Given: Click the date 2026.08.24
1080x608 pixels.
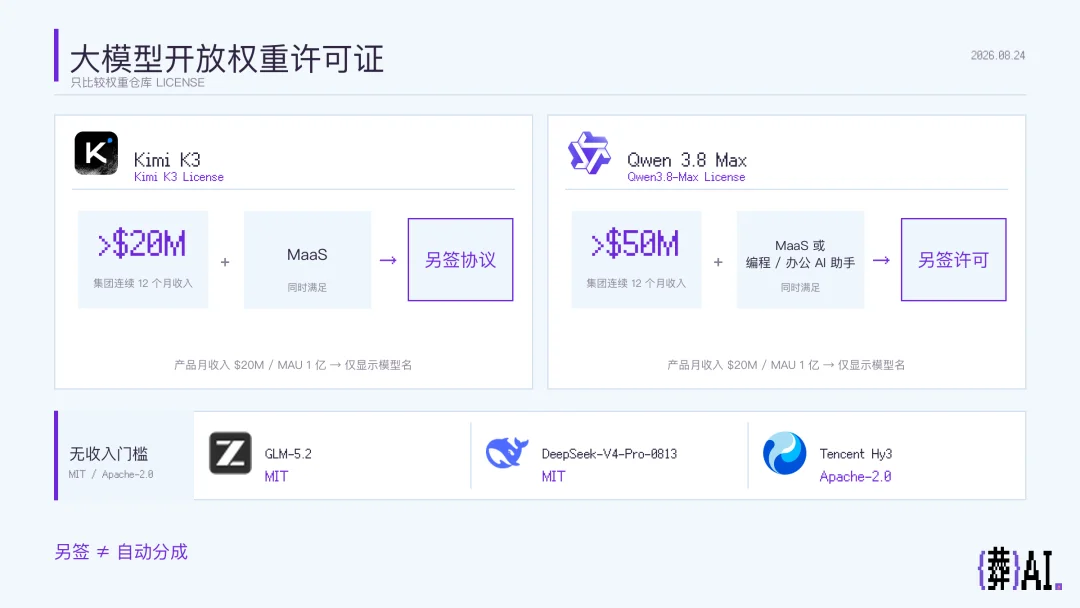Looking at the screenshot, I should pyautogui.click(x=998, y=56).
